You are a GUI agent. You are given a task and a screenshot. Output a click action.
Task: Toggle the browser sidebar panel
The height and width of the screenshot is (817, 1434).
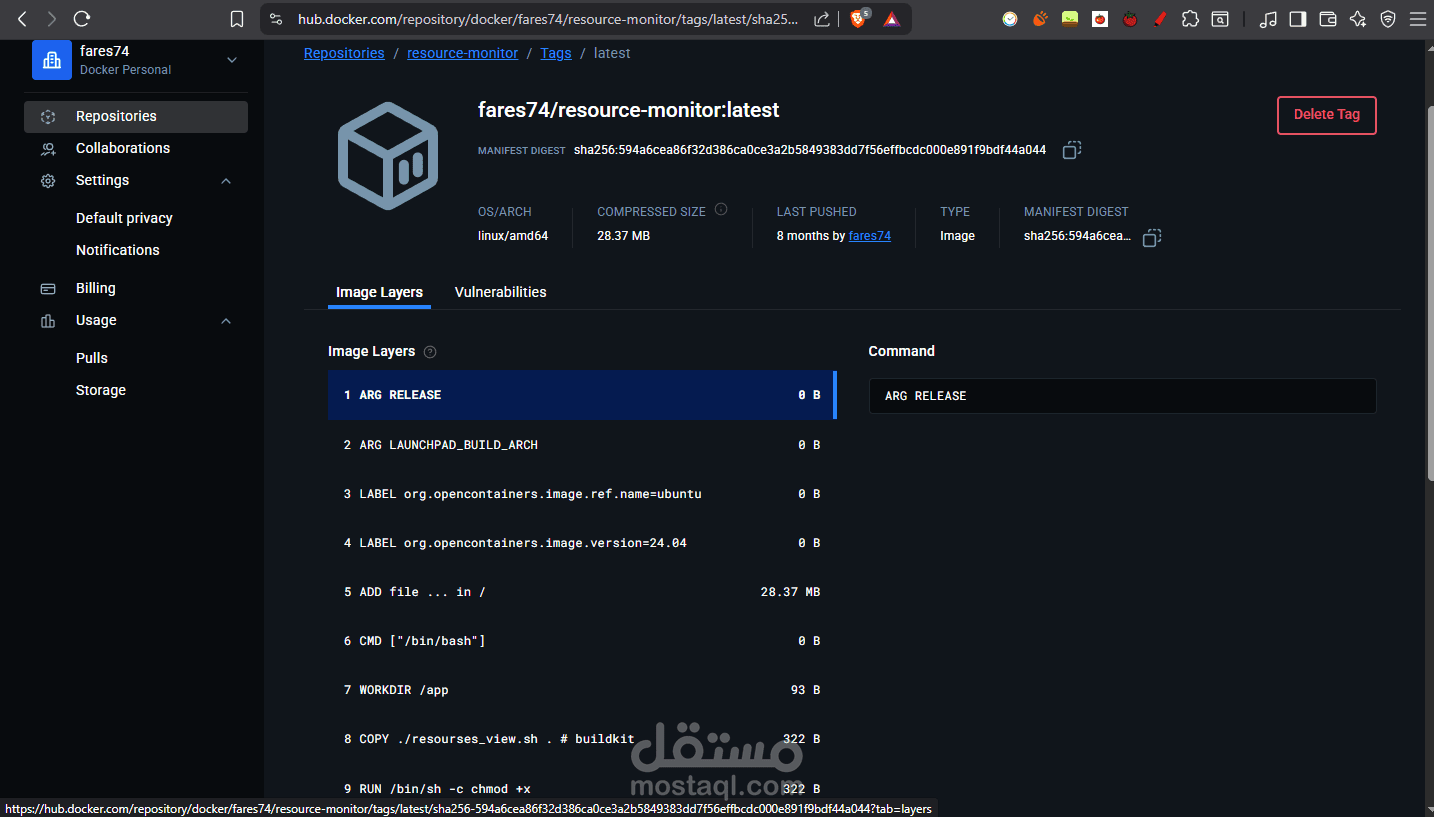[1298, 19]
